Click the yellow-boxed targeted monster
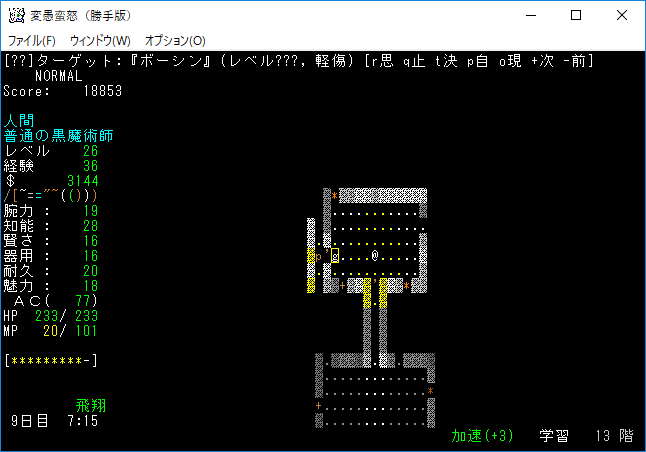Viewport: 646px width, 452px height. tap(335, 257)
